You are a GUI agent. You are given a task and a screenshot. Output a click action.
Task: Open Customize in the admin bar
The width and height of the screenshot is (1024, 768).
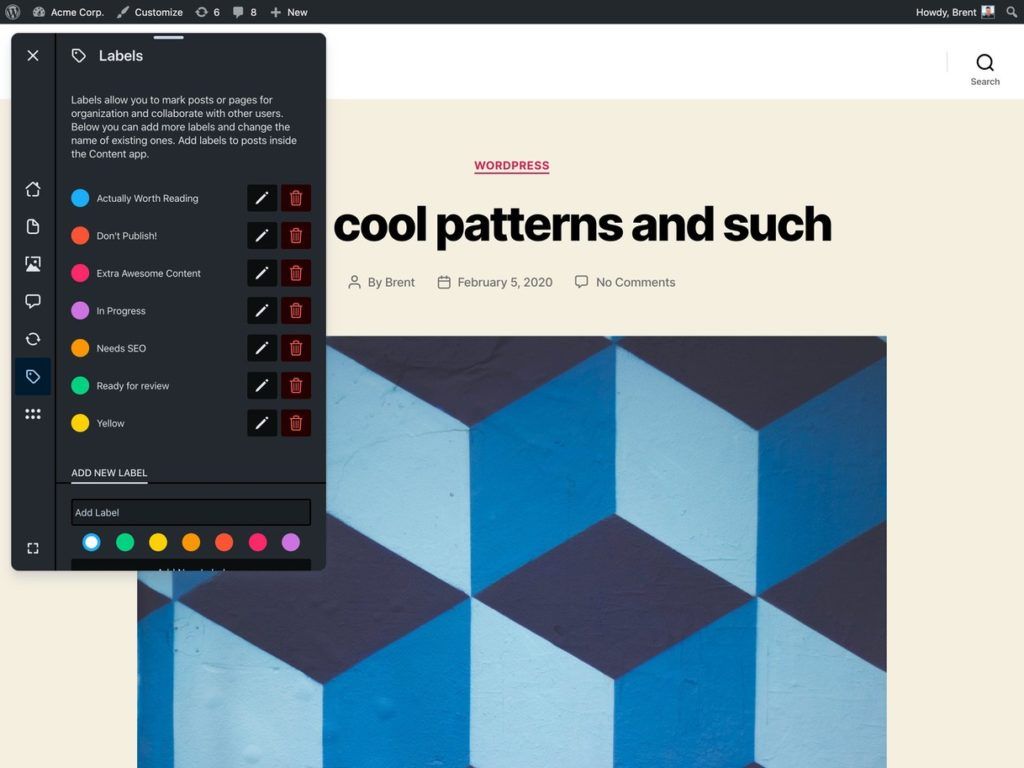[149, 12]
